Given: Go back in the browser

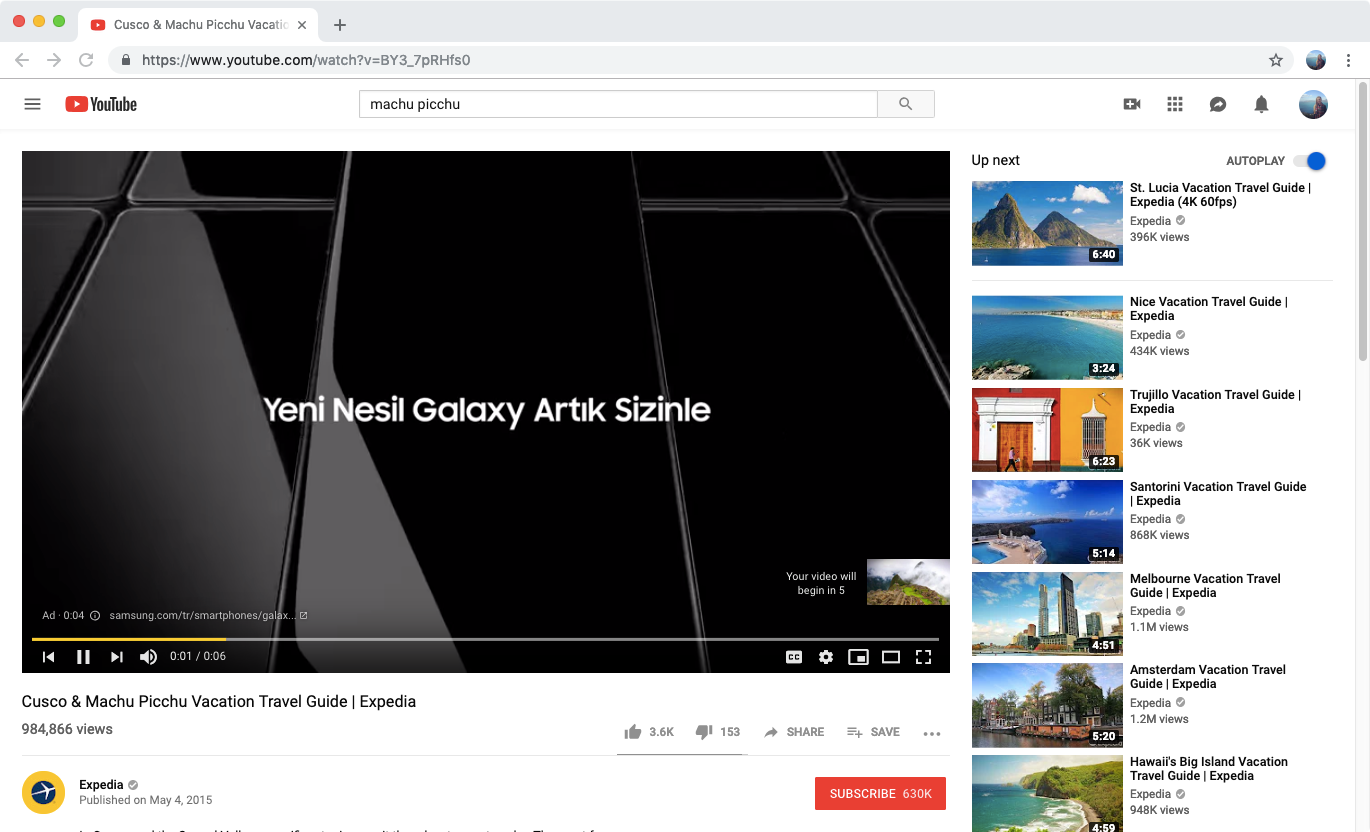Looking at the screenshot, I should pyautogui.click(x=22, y=60).
